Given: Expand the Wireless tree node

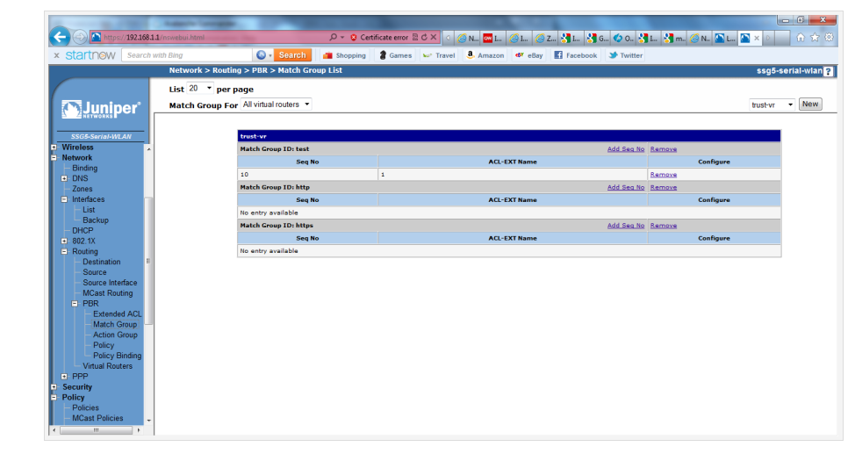Looking at the screenshot, I should 54,148.
